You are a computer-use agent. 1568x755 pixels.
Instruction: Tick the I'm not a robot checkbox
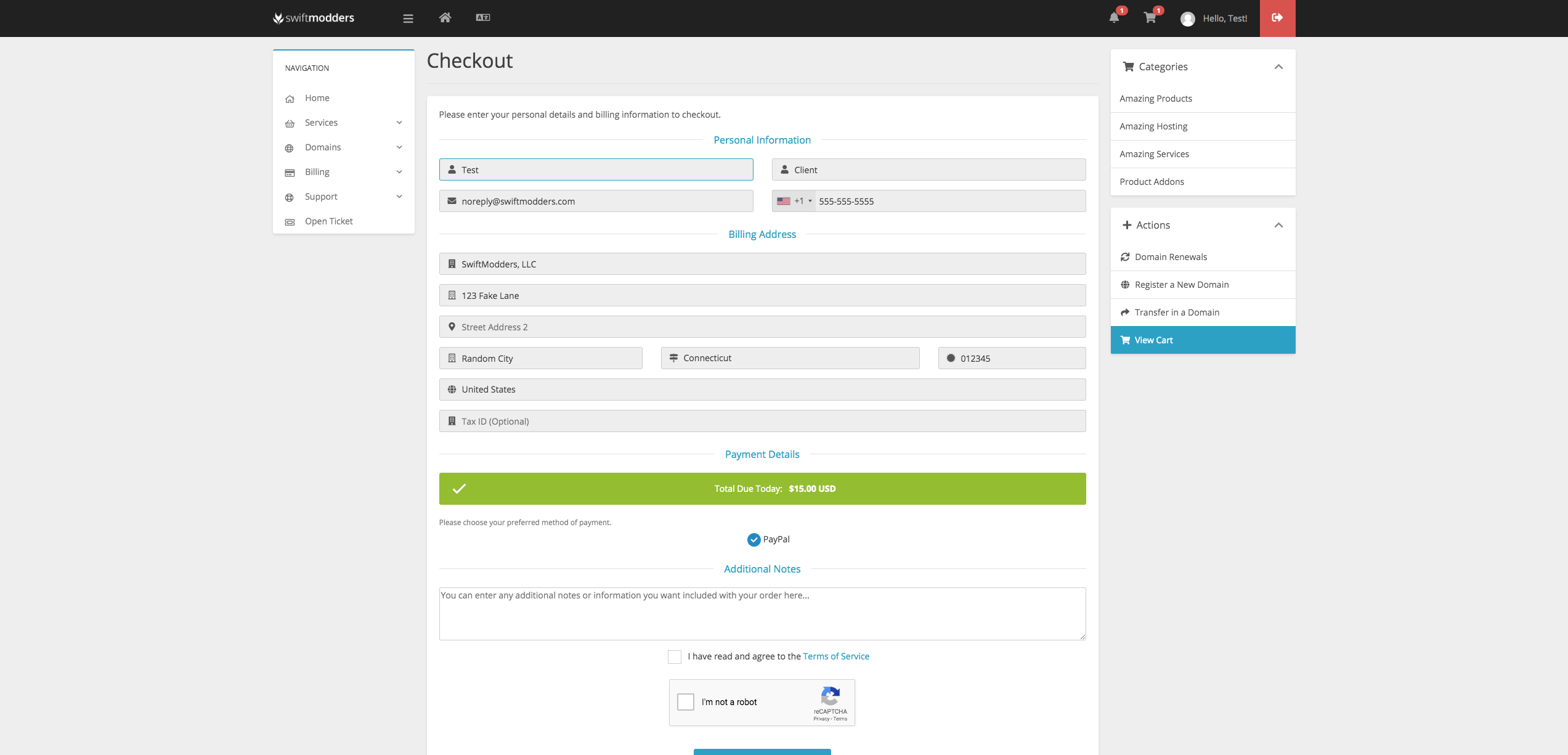coord(686,702)
